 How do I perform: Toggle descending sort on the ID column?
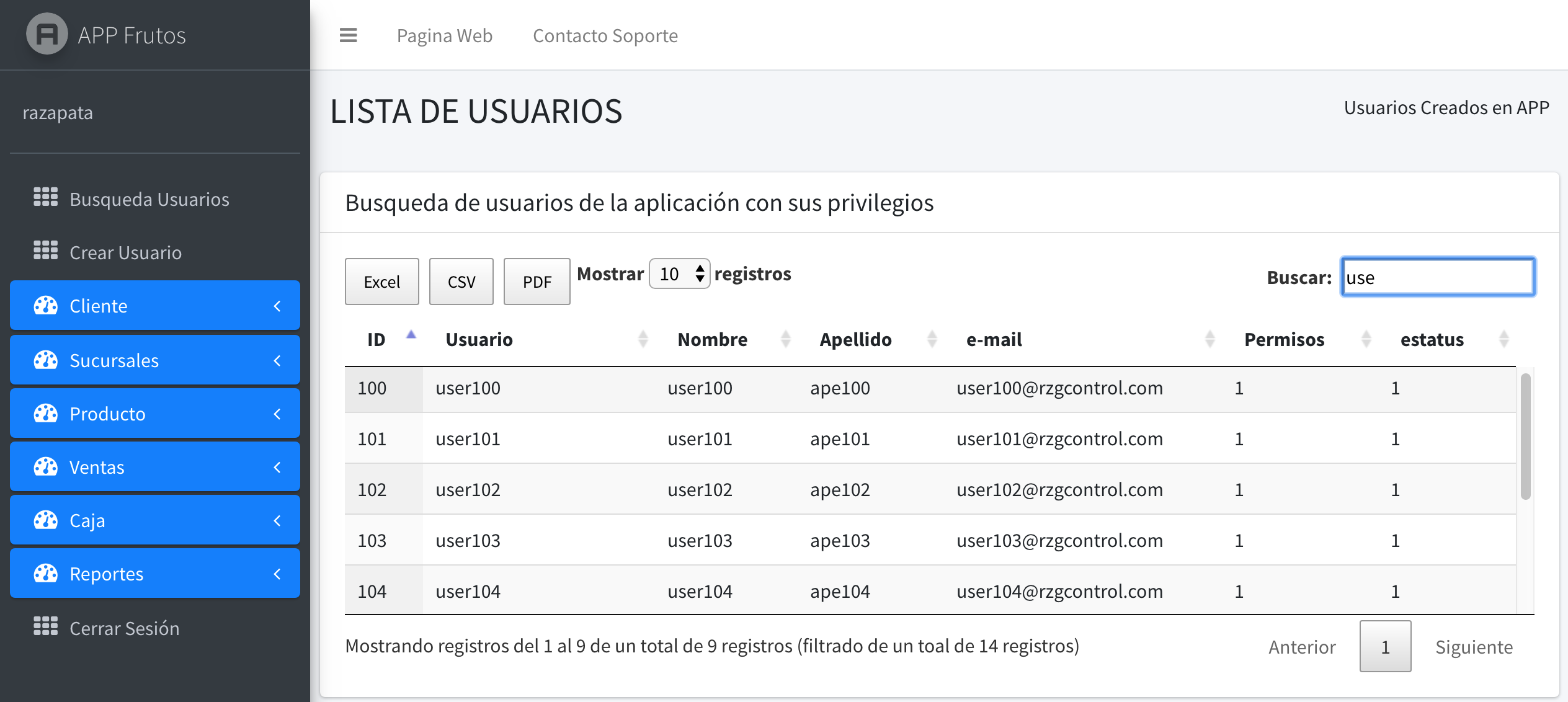pyautogui.click(x=410, y=335)
